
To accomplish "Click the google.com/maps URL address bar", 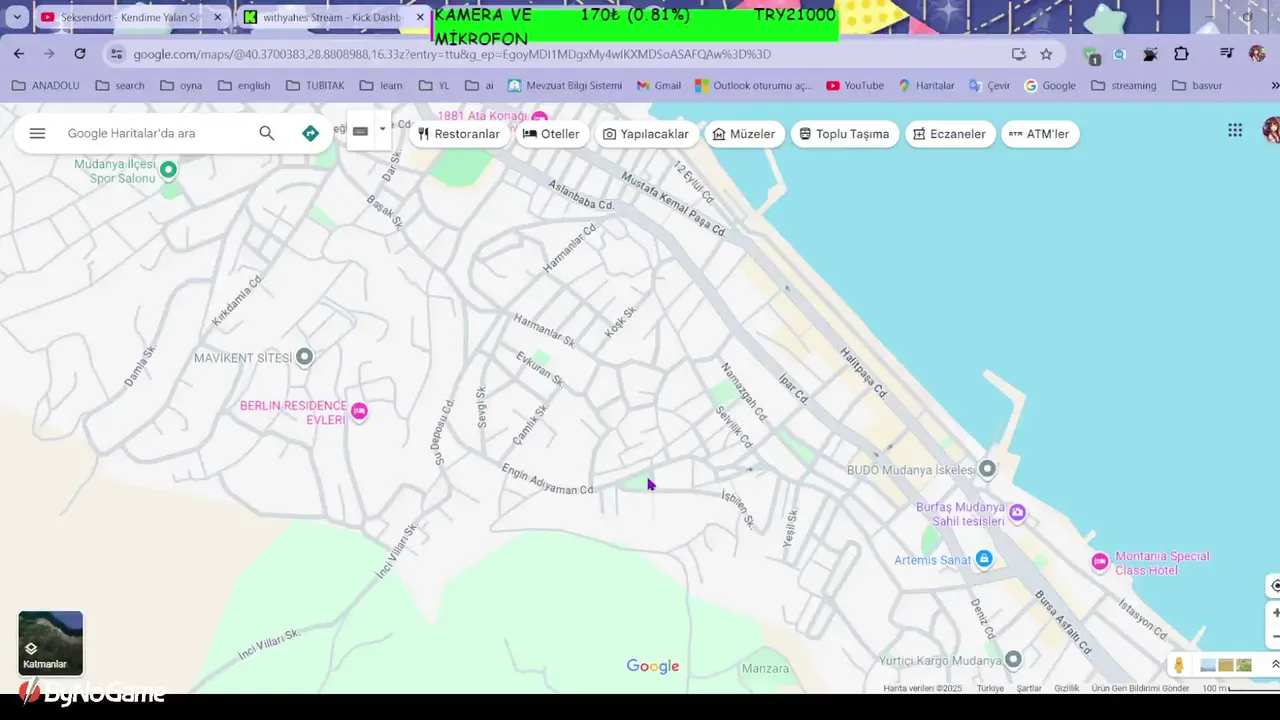I will [452, 54].
